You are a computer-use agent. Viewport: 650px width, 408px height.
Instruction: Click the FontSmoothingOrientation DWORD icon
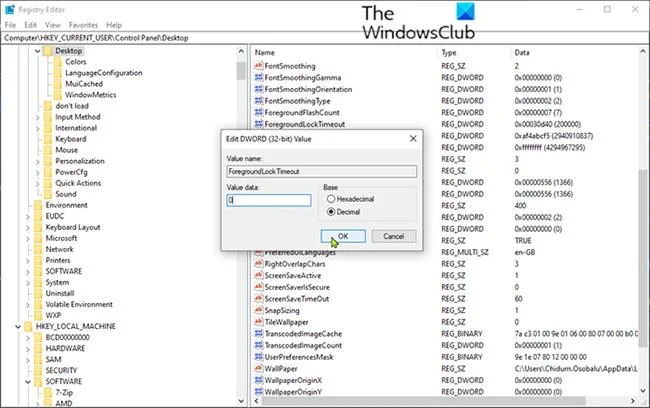click(259, 89)
